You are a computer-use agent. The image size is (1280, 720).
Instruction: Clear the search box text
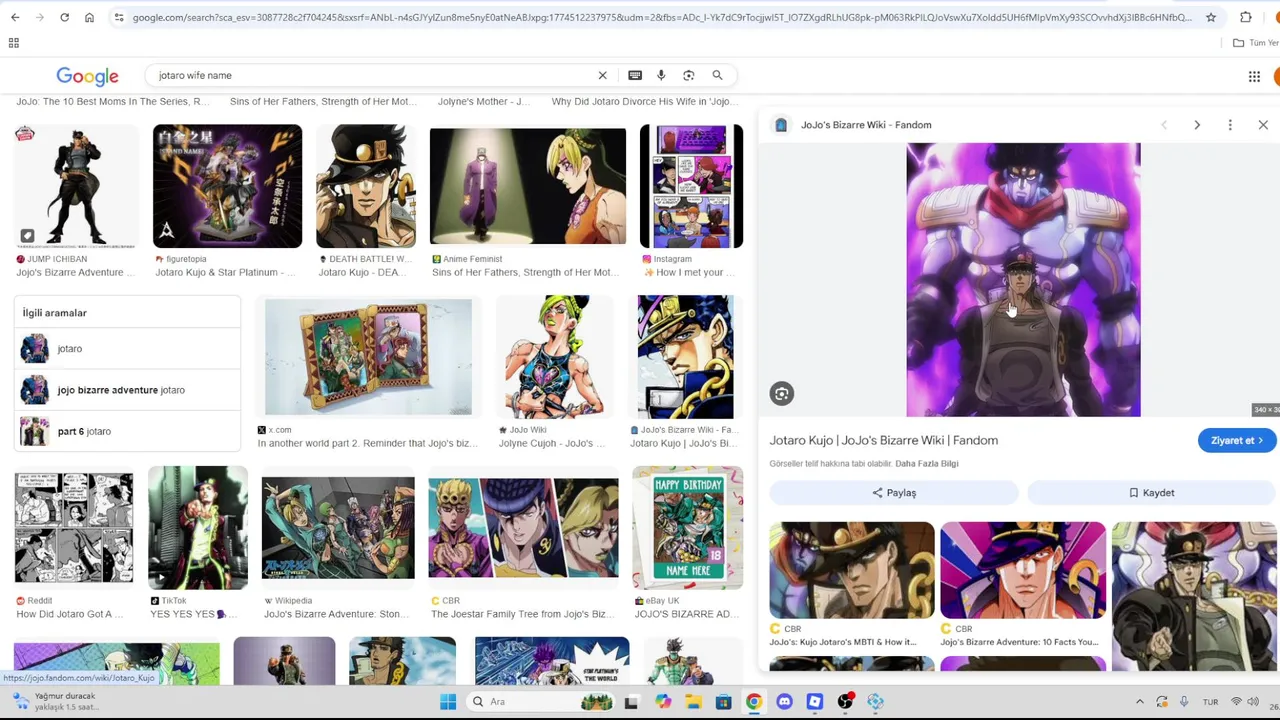[602, 75]
